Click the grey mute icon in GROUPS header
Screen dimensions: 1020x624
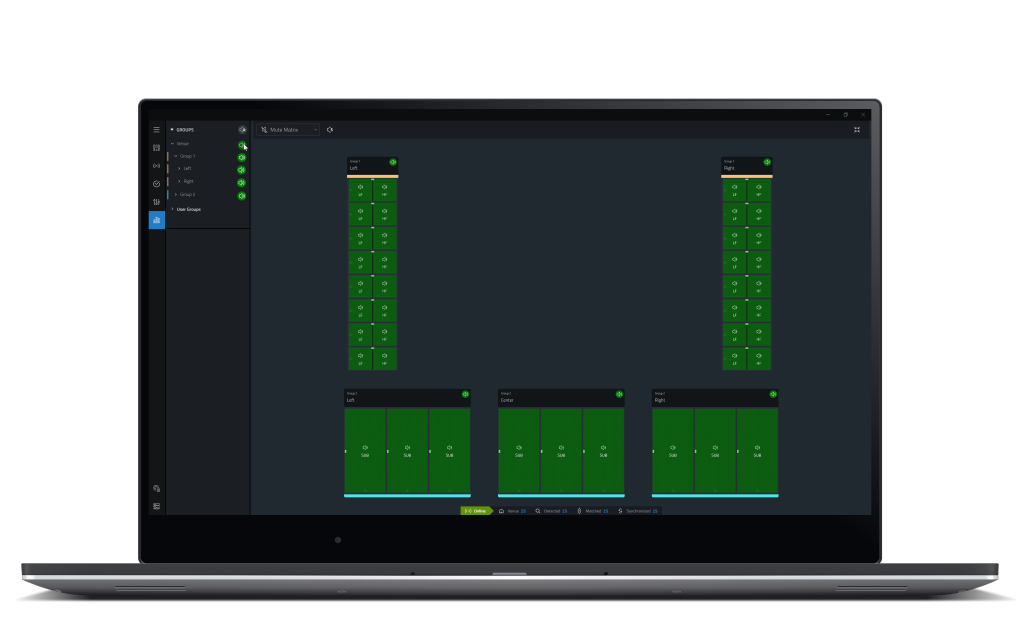coord(242,129)
